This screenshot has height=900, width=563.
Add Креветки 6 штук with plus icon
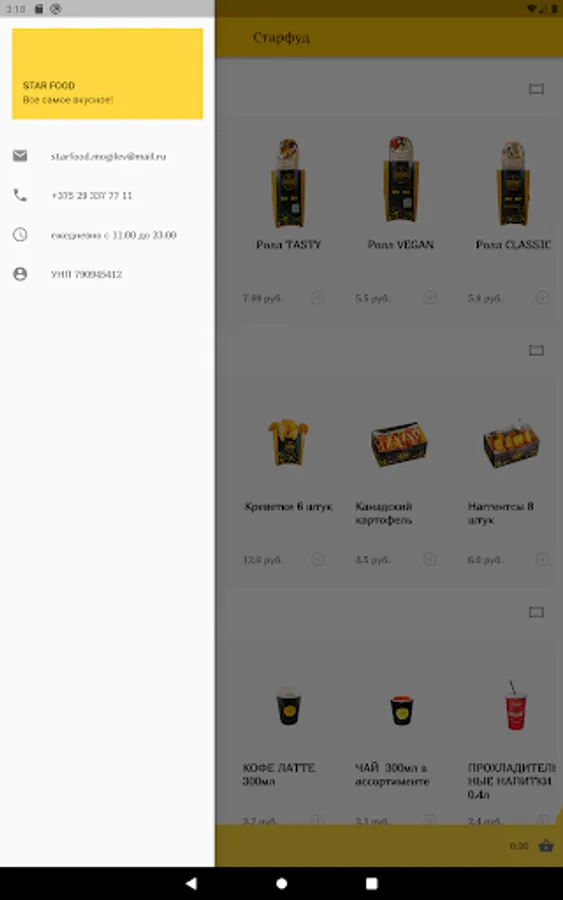tap(317, 559)
